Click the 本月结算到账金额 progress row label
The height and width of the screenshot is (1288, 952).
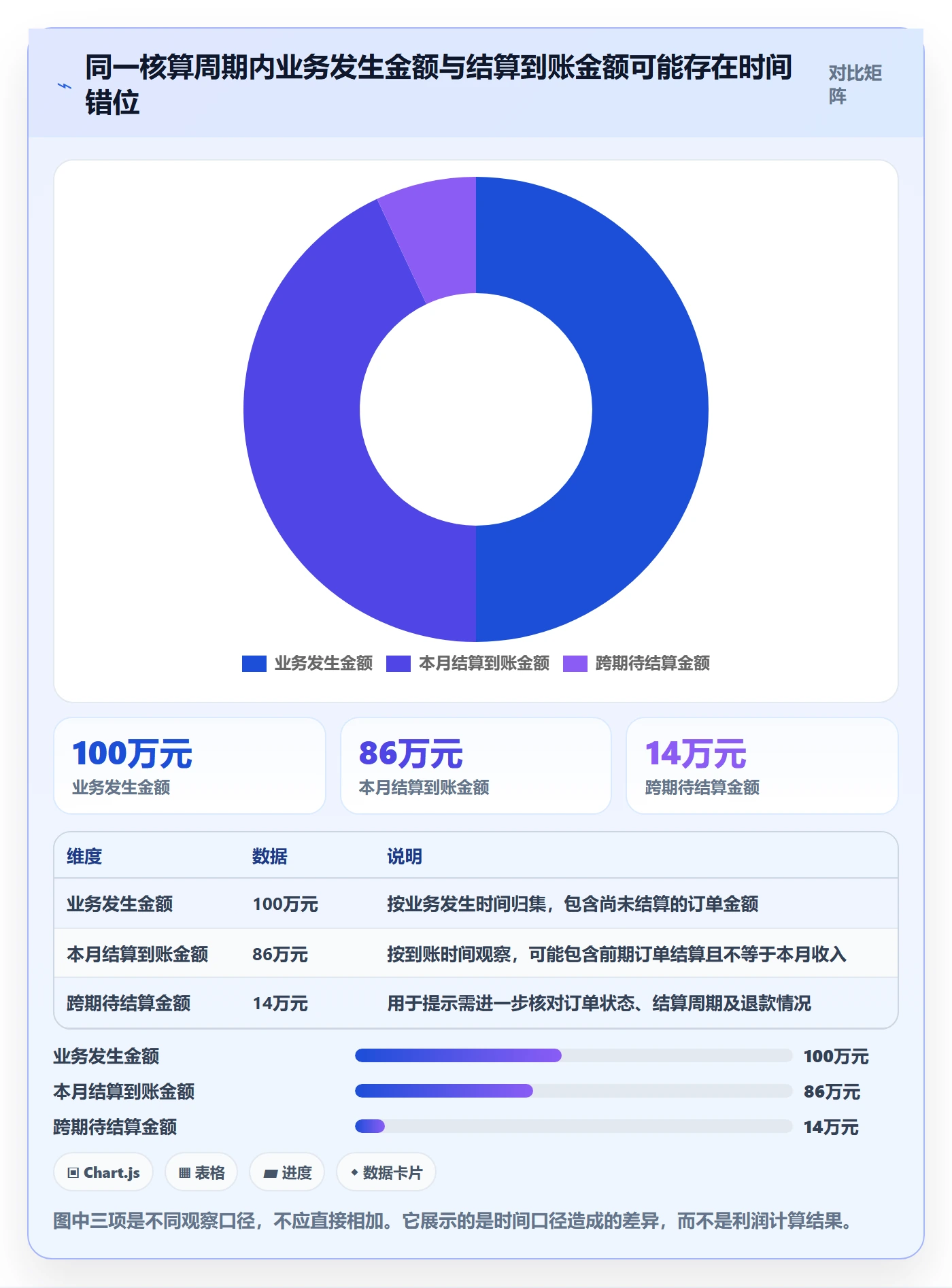click(124, 1091)
